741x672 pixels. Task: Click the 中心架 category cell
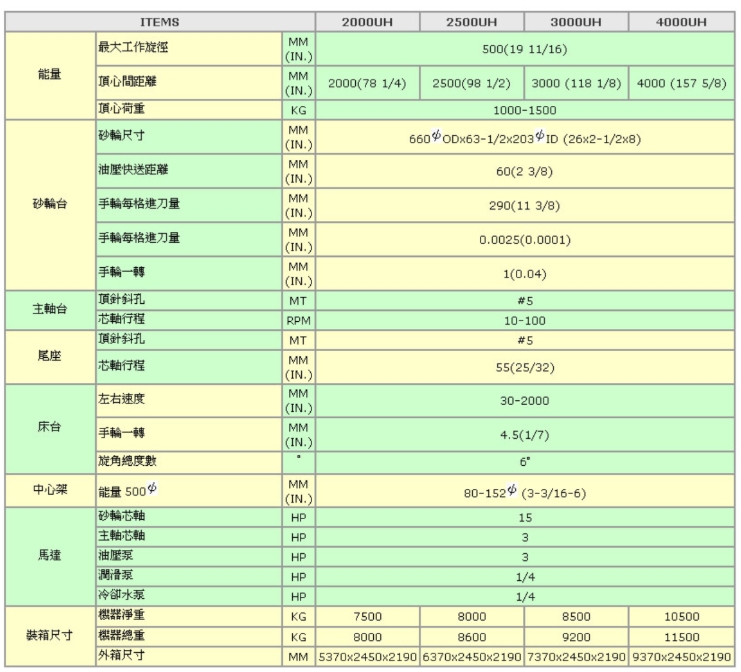(x=50, y=490)
